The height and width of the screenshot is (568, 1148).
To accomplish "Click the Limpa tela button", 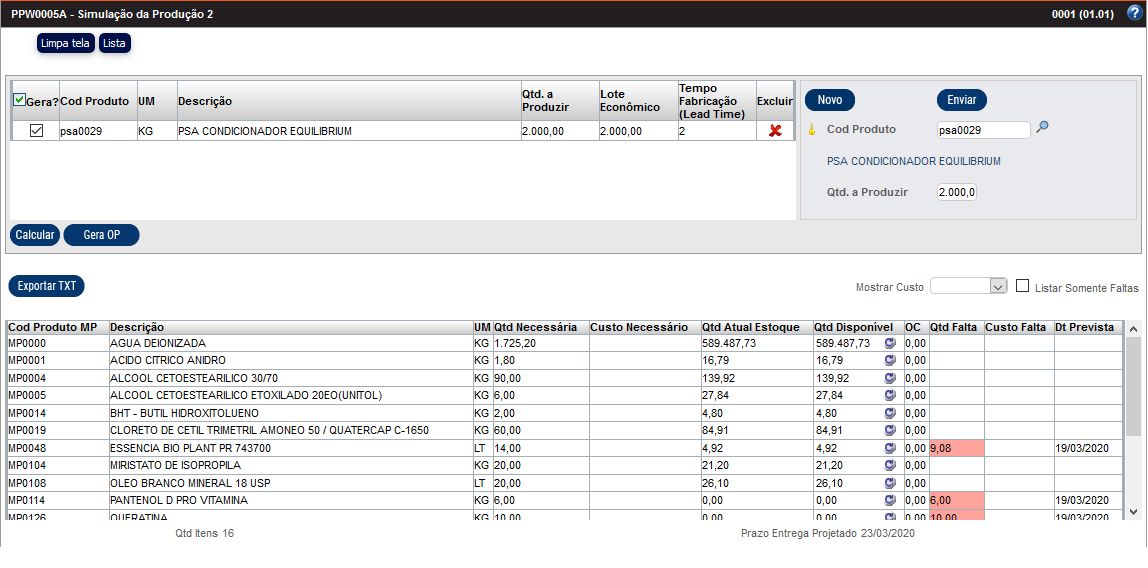I will click(x=66, y=43).
